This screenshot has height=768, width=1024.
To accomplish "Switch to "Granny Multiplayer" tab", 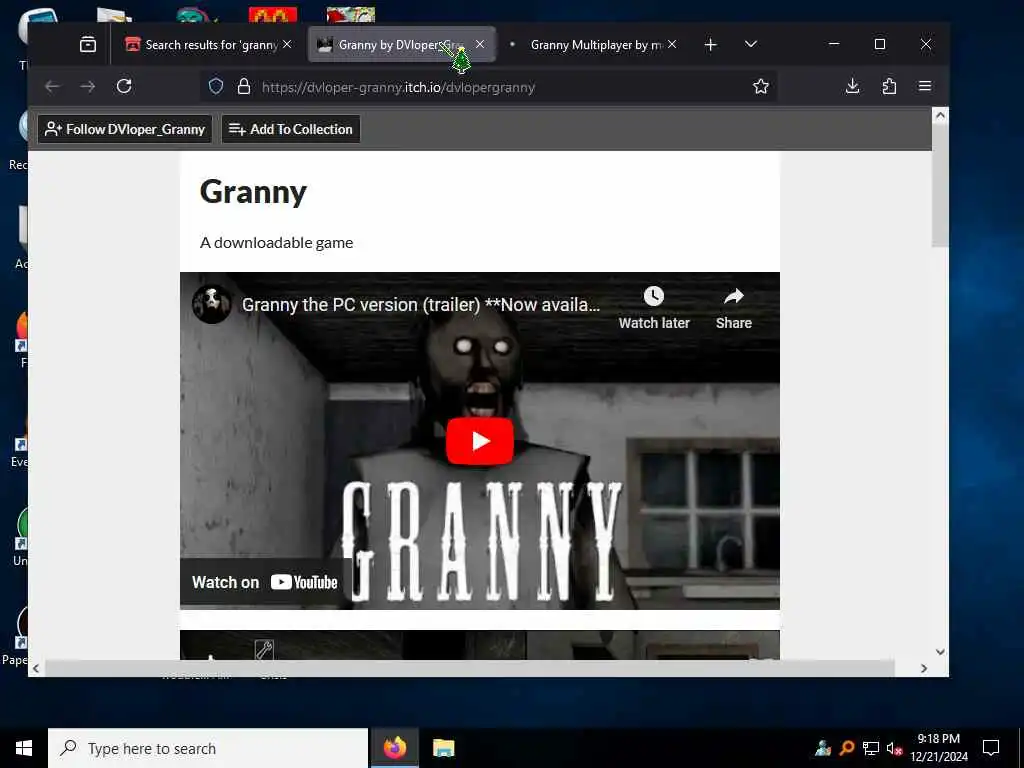I will point(594,44).
